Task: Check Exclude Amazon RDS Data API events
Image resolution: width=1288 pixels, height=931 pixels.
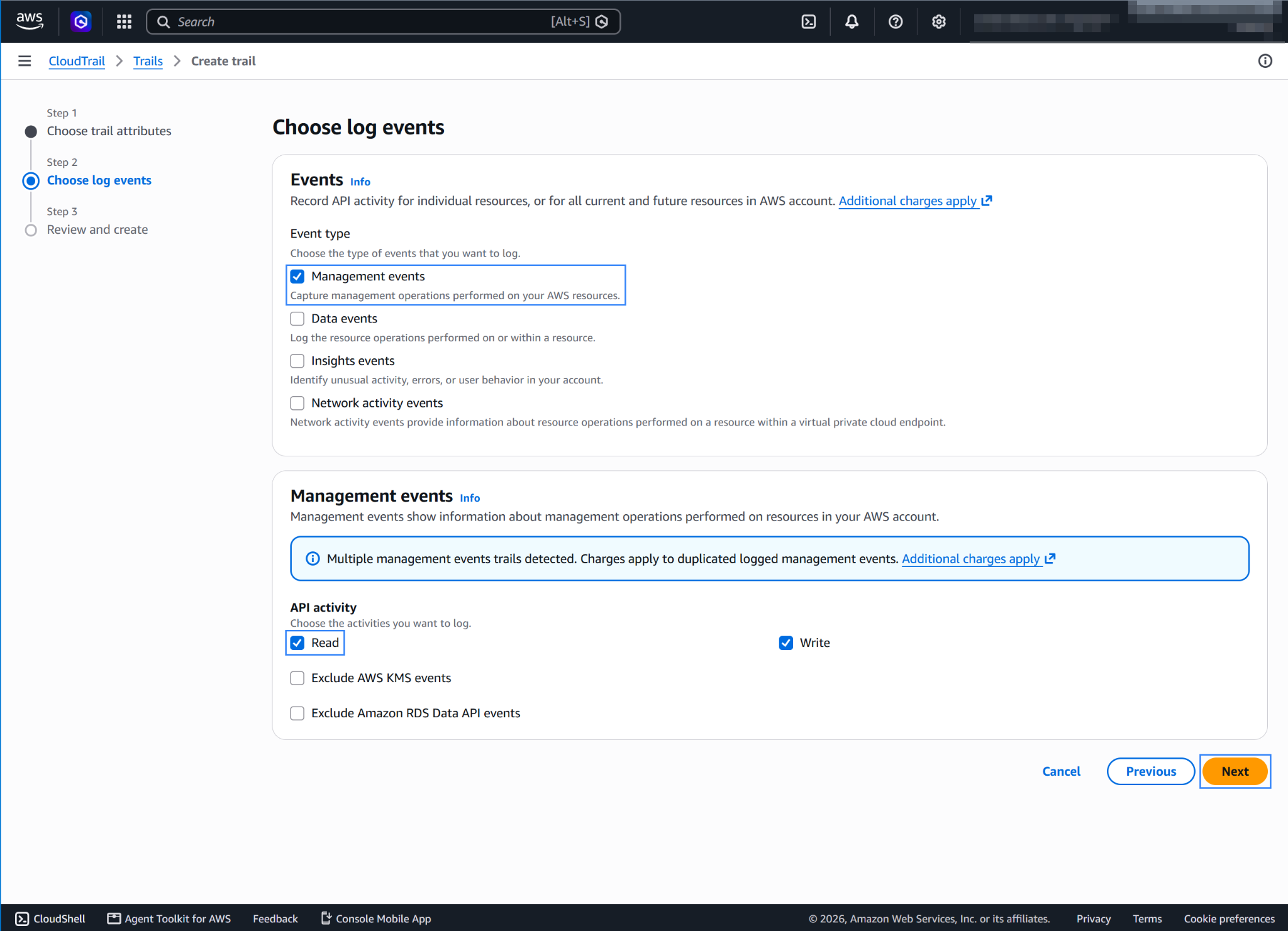Action: click(297, 713)
